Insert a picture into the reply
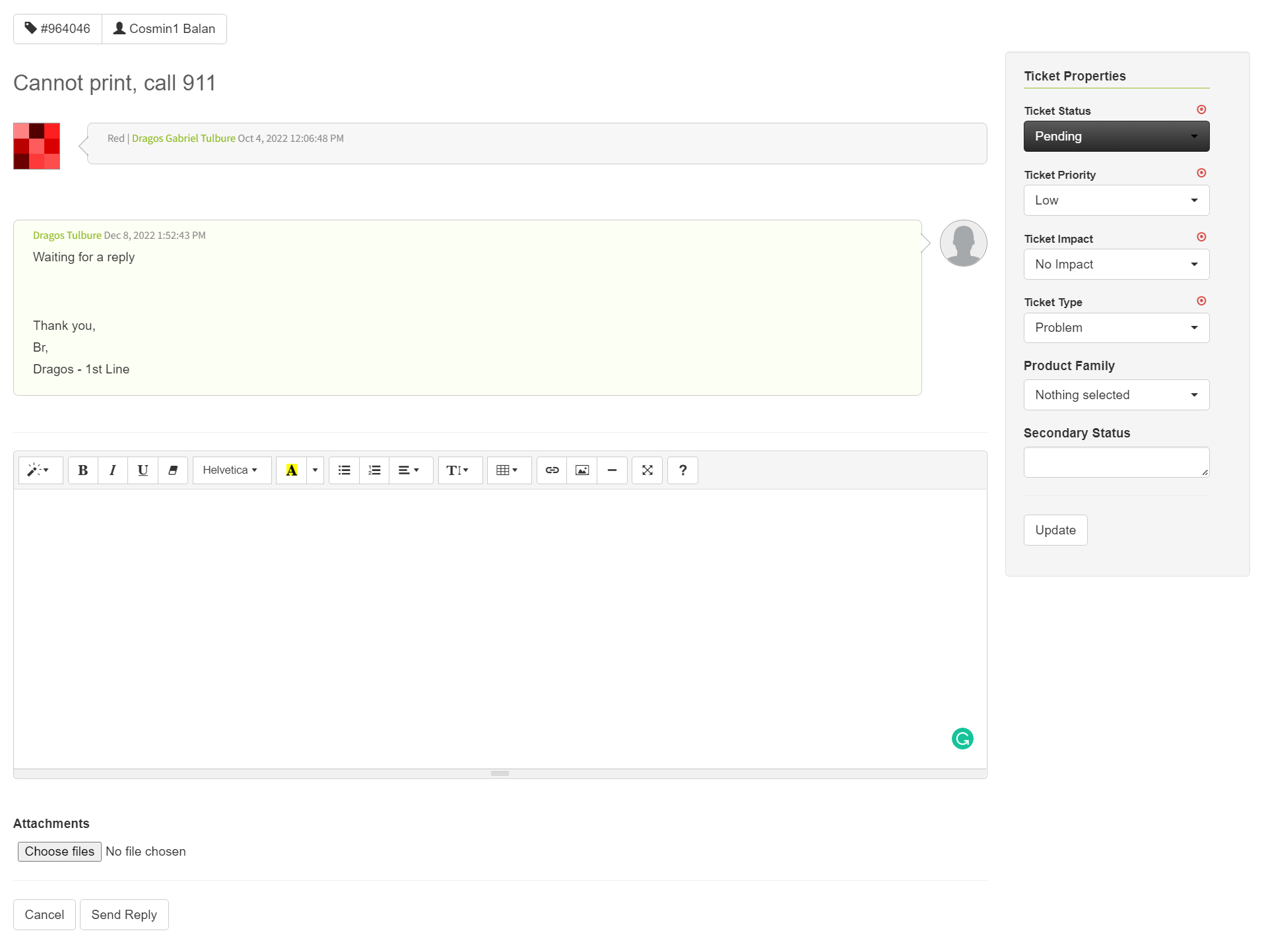The width and height of the screenshot is (1264, 952). pos(582,470)
